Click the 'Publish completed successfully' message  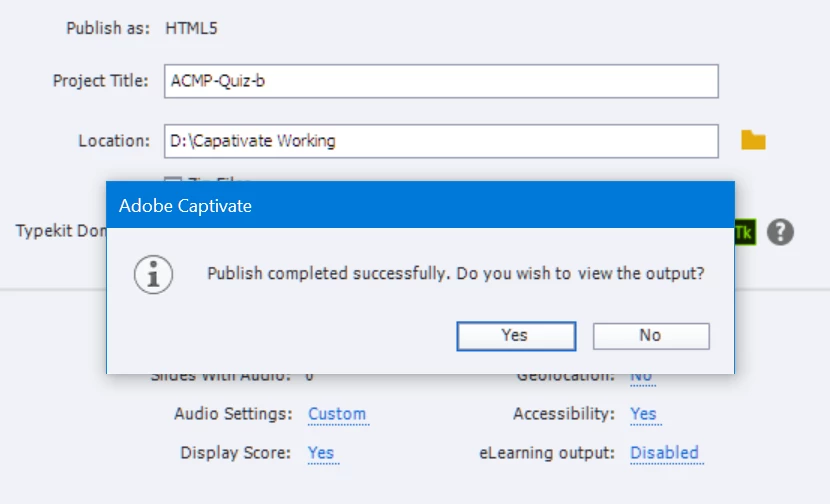coord(456,273)
